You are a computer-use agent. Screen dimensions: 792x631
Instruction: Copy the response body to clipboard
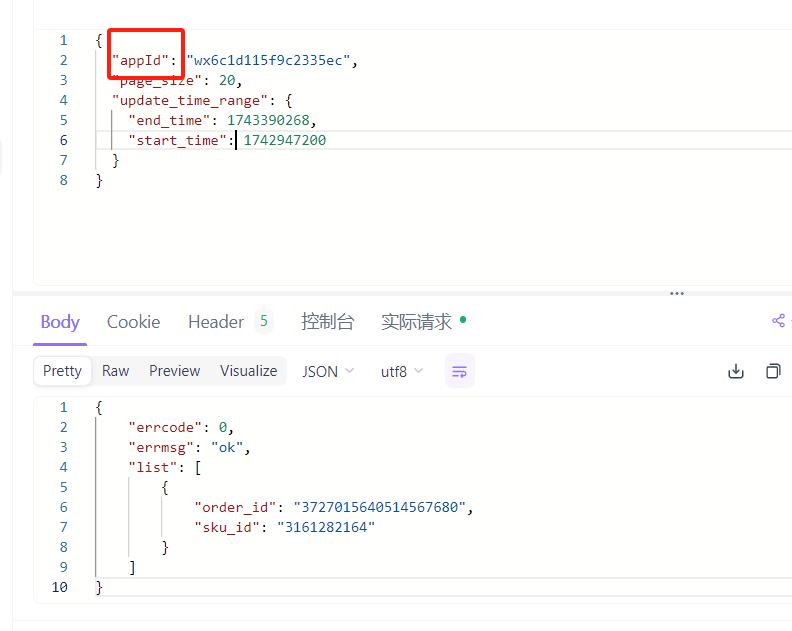click(773, 371)
